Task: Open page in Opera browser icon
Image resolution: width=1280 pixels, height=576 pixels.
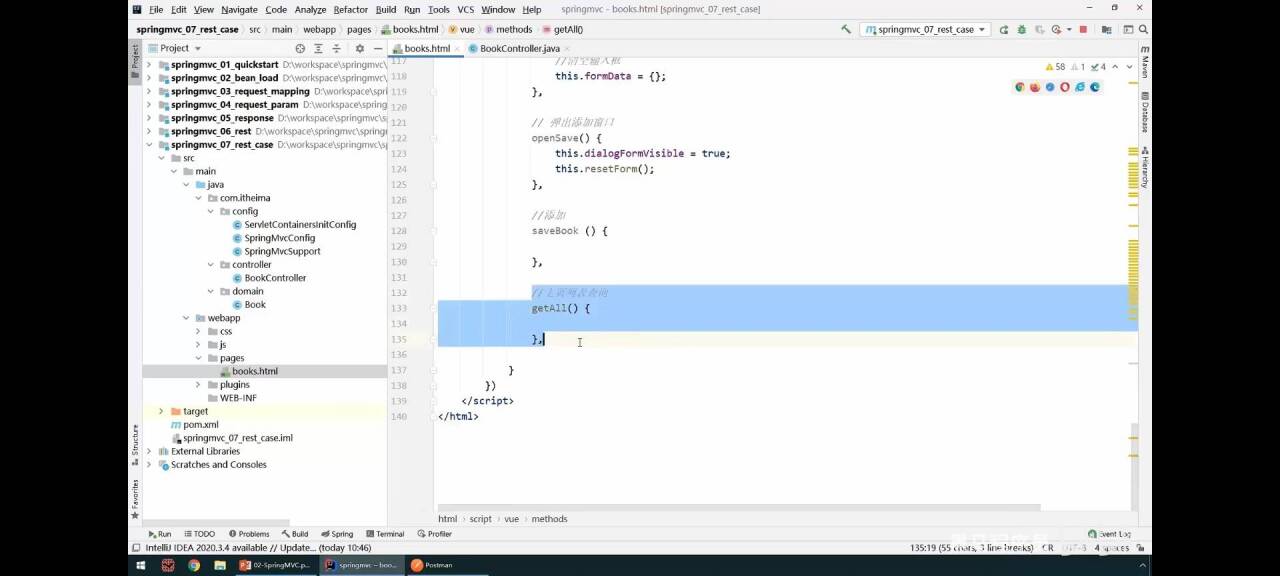Action: coord(1065,87)
